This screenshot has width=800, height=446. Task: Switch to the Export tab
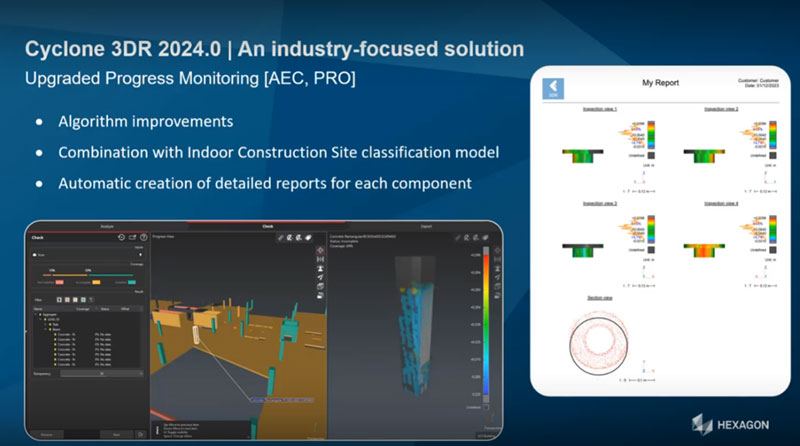pos(426,226)
